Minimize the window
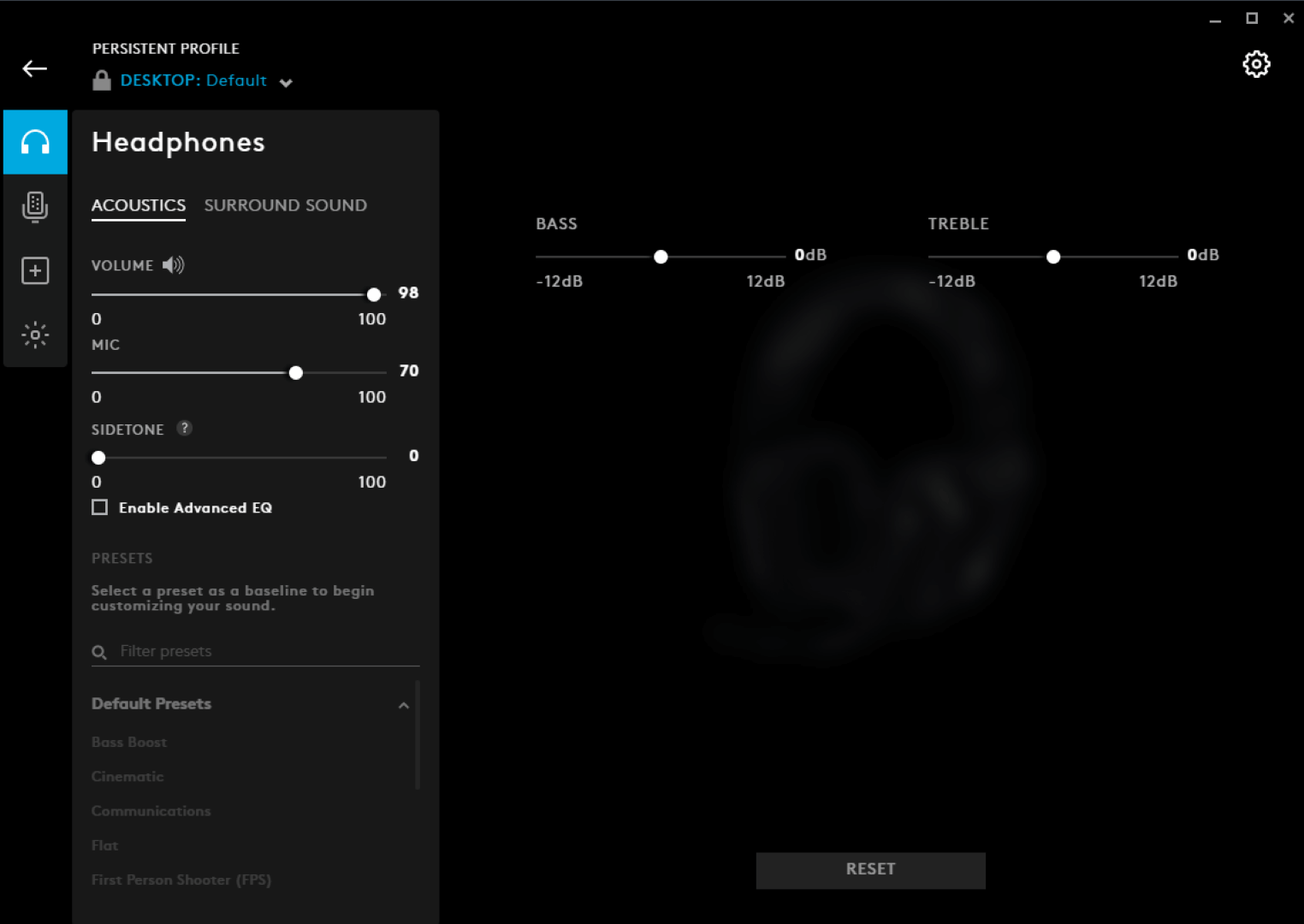This screenshot has height=924, width=1304. click(x=1215, y=19)
